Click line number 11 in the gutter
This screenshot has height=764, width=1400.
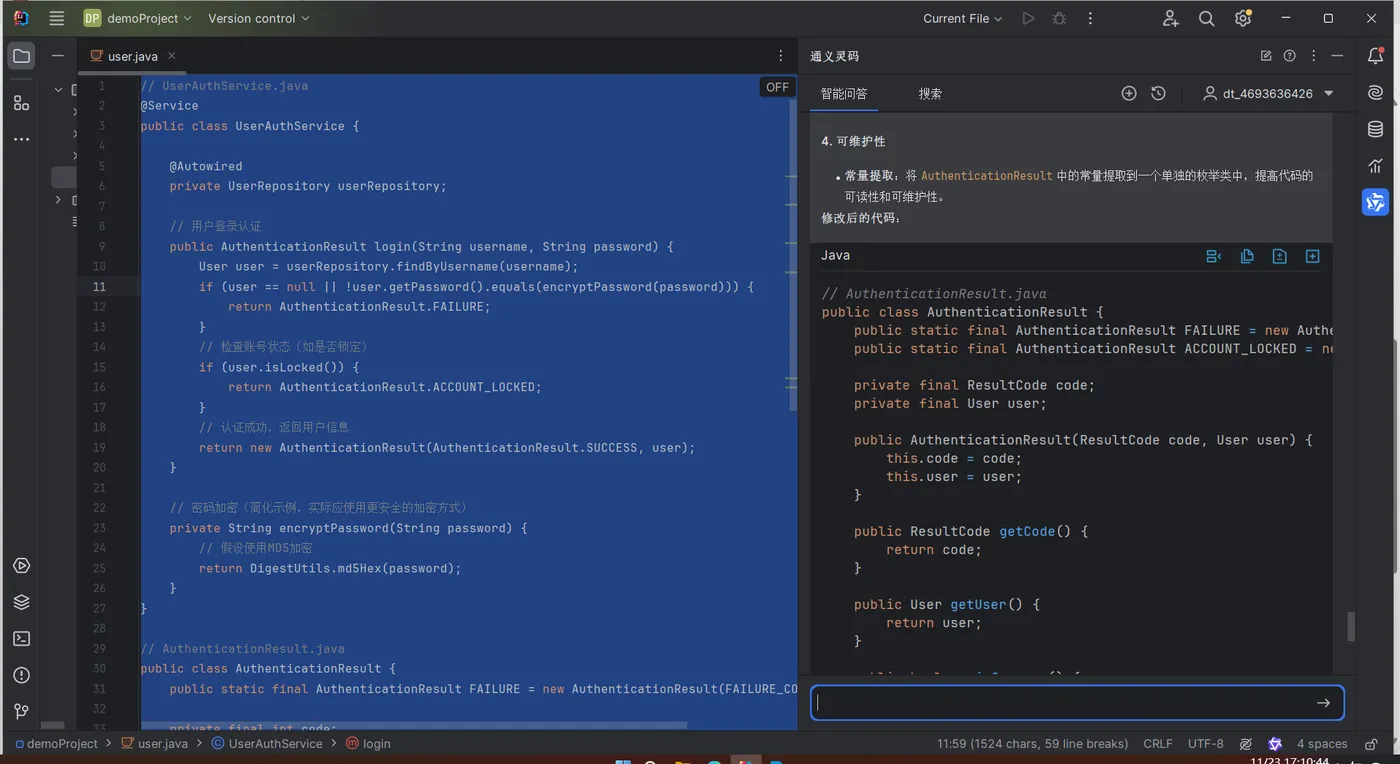99,287
